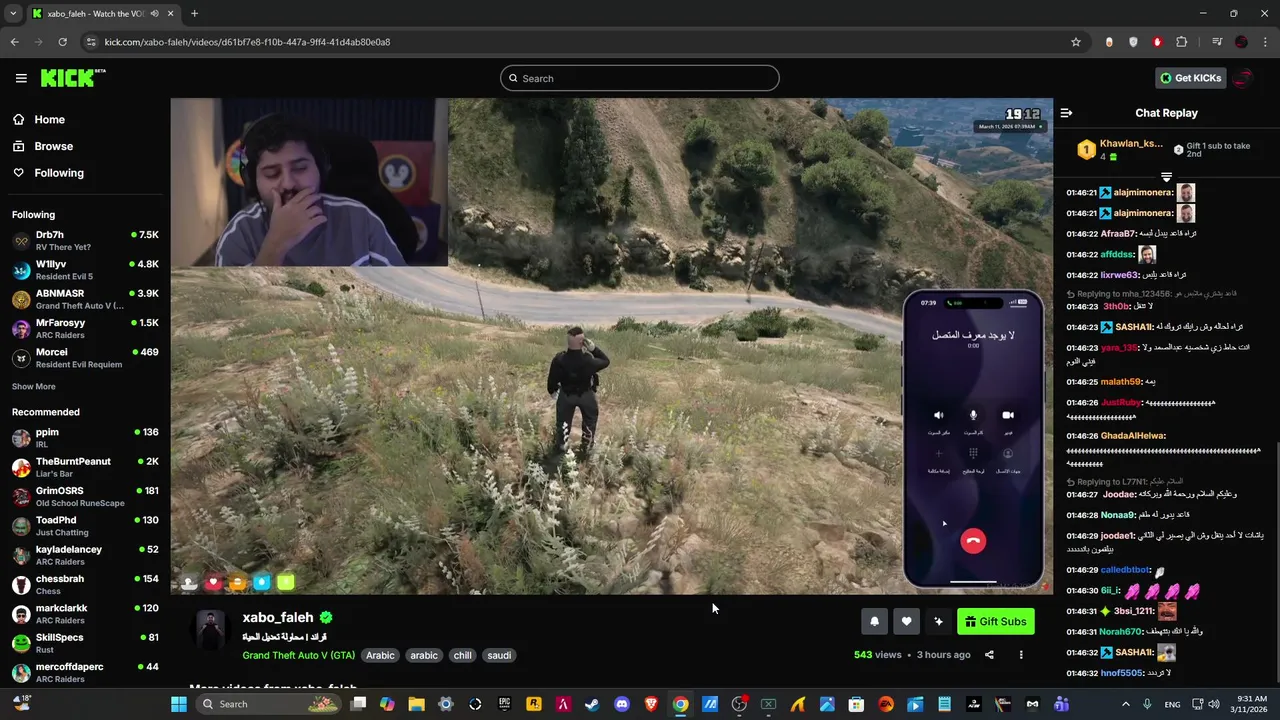This screenshot has height=720, width=1280.
Task: Click the Get KICKs button
Action: (x=1190, y=78)
